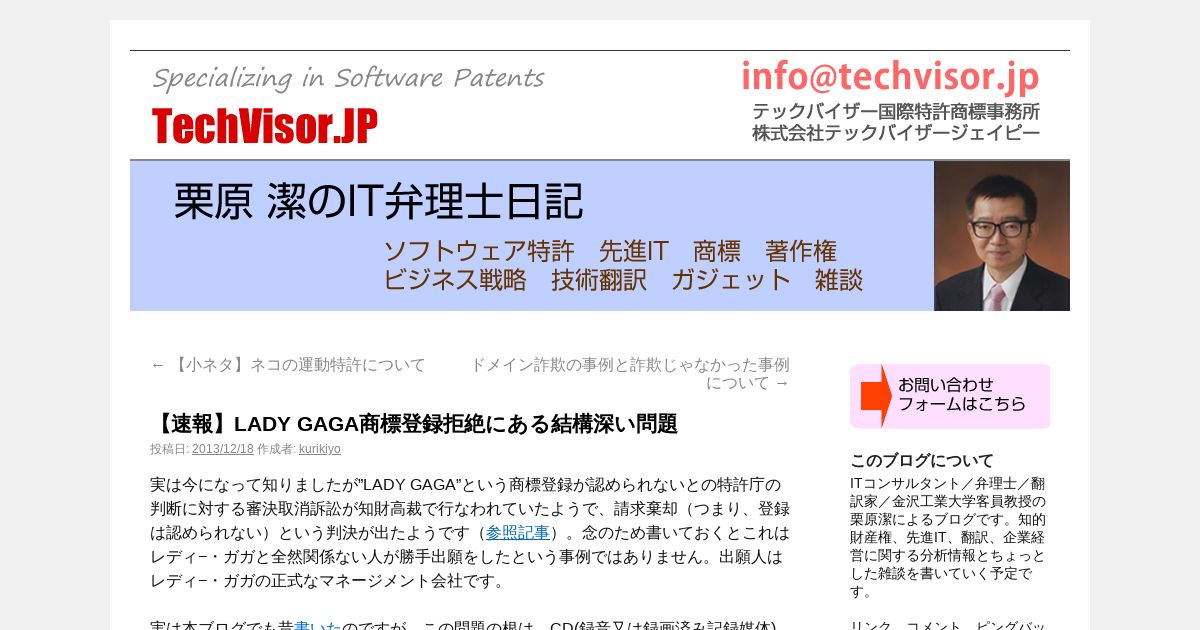The height and width of the screenshot is (630, 1200).
Task: Click the red arrow icon on contact banner
Action: point(876,396)
